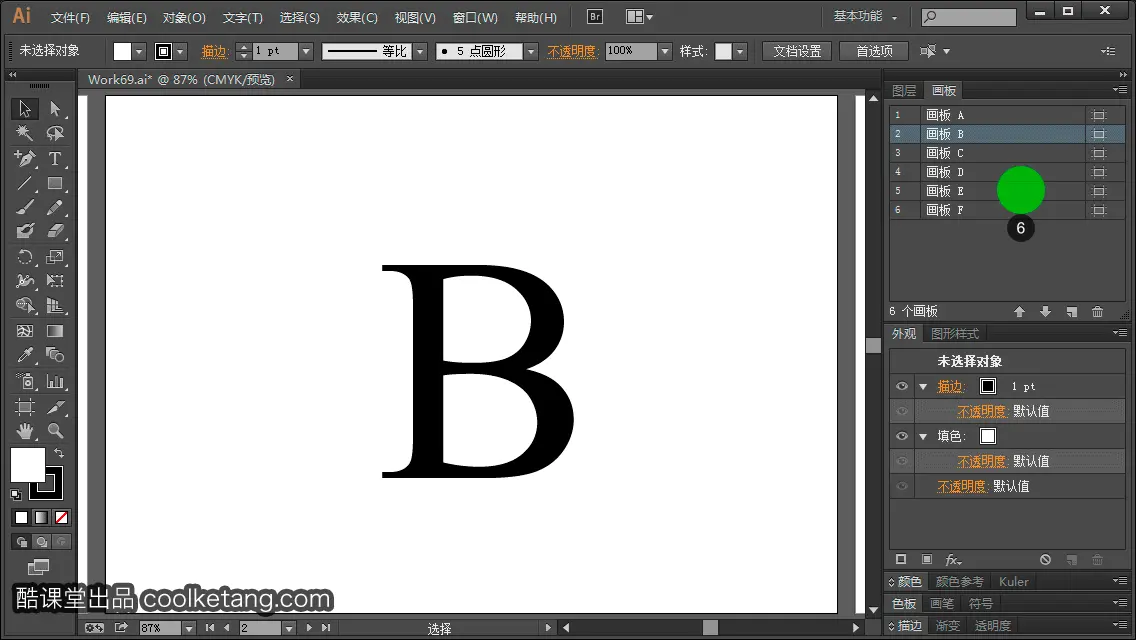
Task: Set paint mode to solid Color
Action: [x=21, y=518]
